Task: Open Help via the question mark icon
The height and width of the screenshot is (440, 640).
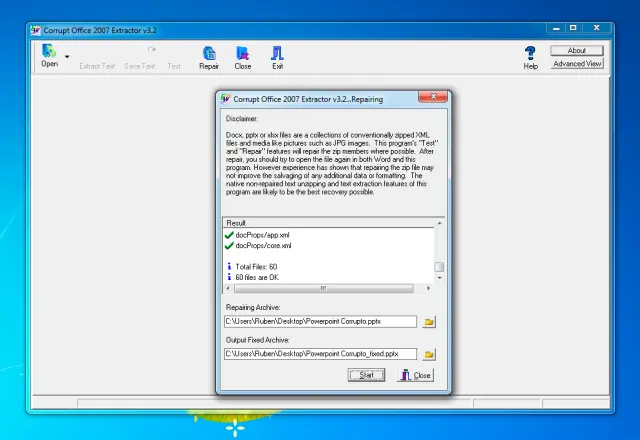Action: pos(530,56)
